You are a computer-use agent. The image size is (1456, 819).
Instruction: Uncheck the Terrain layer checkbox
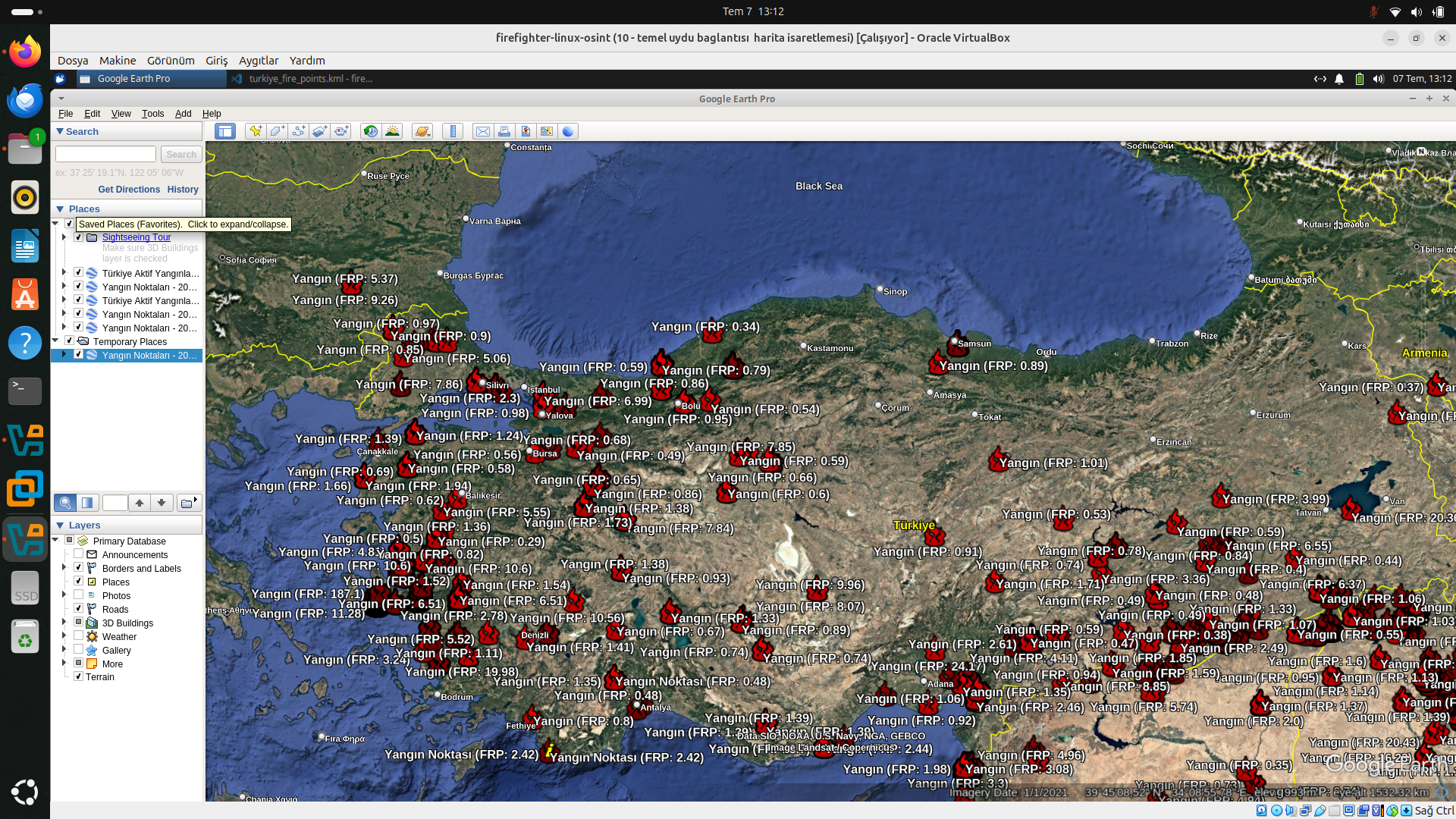pyautogui.click(x=78, y=676)
